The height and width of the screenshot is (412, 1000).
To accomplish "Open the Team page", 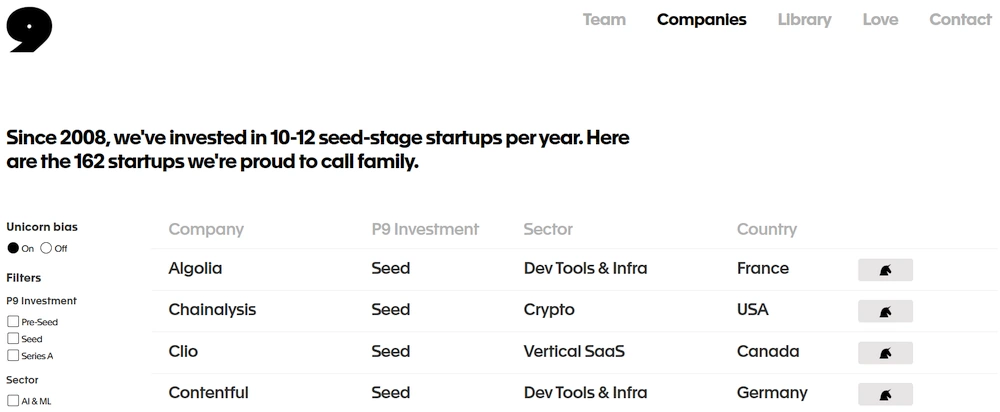I will pyautogui.click(x=604, y=20).
